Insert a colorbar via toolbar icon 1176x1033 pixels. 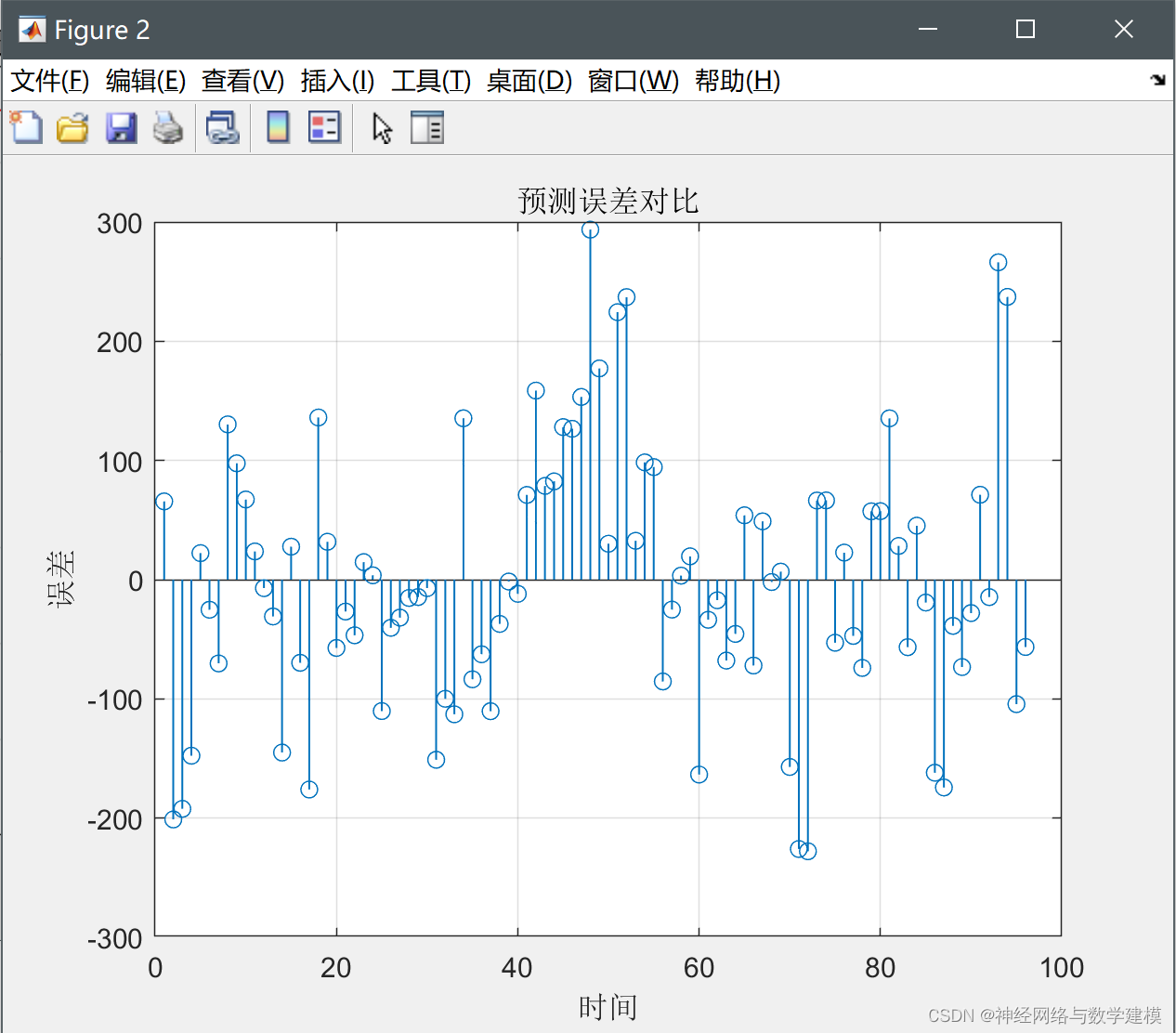coord(278,127)
